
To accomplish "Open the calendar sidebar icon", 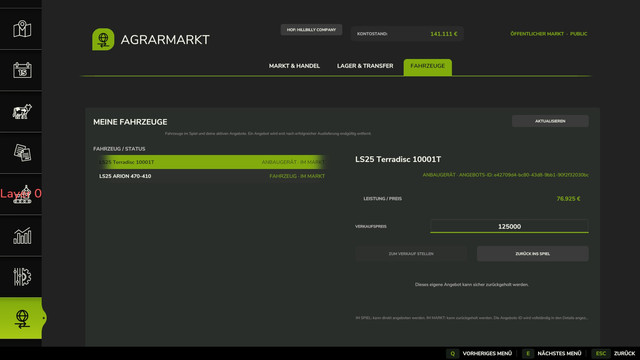I will pos(22,70).
